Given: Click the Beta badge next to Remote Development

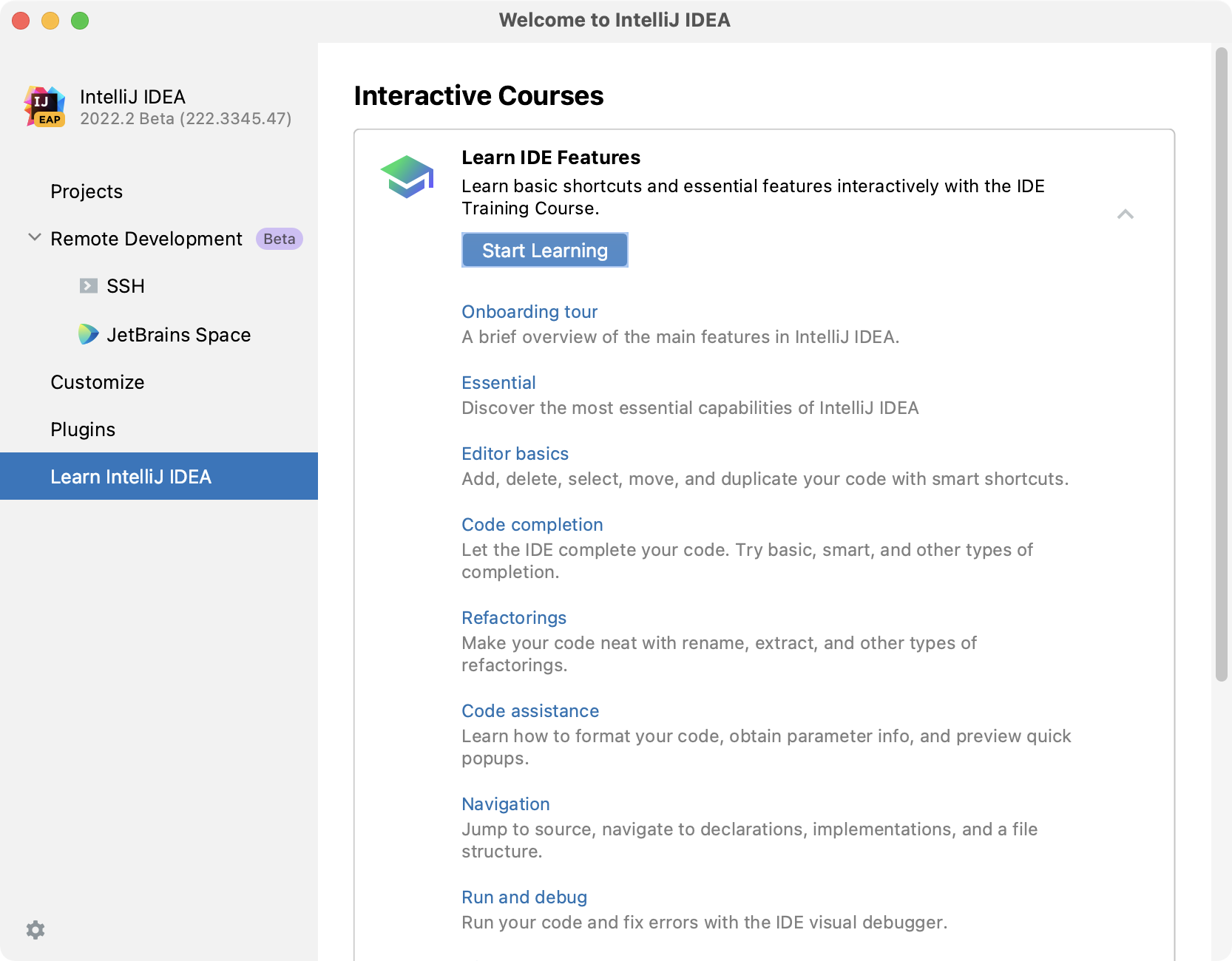Looking at the screenshot, I should click(x=280, y=239).
